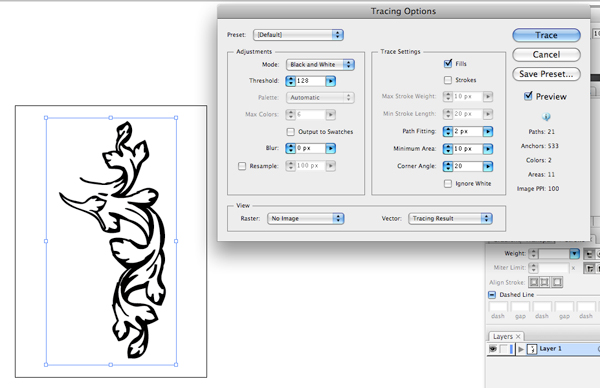
Task: Click the Stroke Weight stepper
Action: coord(533,254)
